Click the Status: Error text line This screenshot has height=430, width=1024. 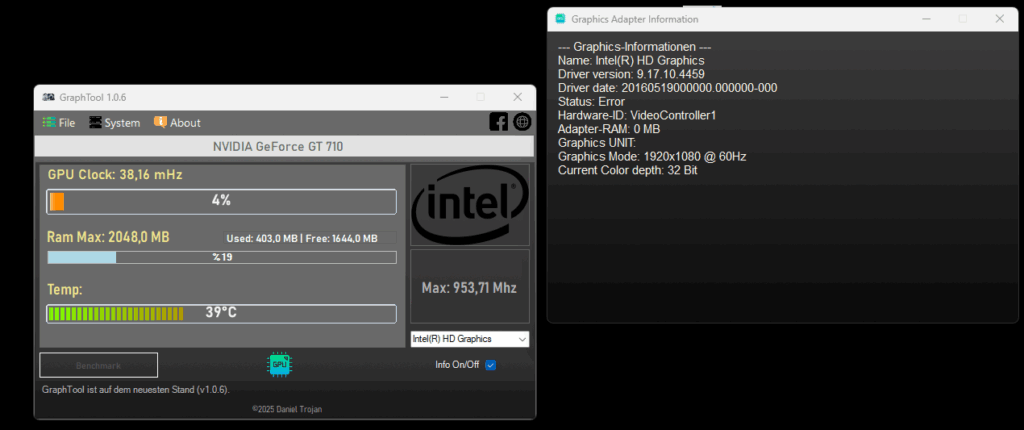[x=592, y=101]
